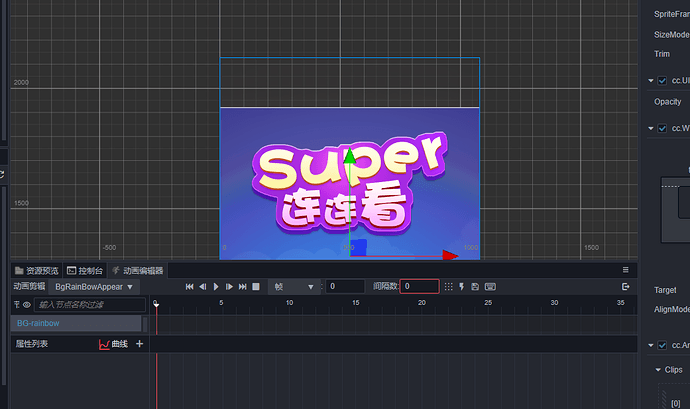Viewport: 690px width, 409px height.
Task: Step to previous frame button
Action: pyautogui.click(x=202, y=287)
